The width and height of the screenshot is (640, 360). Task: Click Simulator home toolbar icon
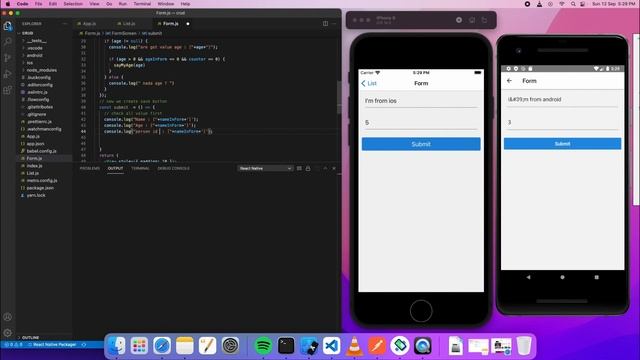pos(459,20)
